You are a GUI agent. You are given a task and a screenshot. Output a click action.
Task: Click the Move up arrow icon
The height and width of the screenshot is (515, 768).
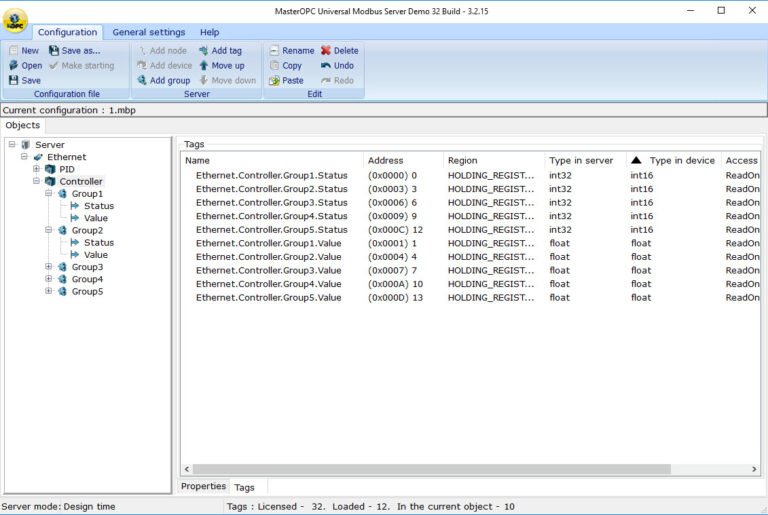click(x=204, y=65)
